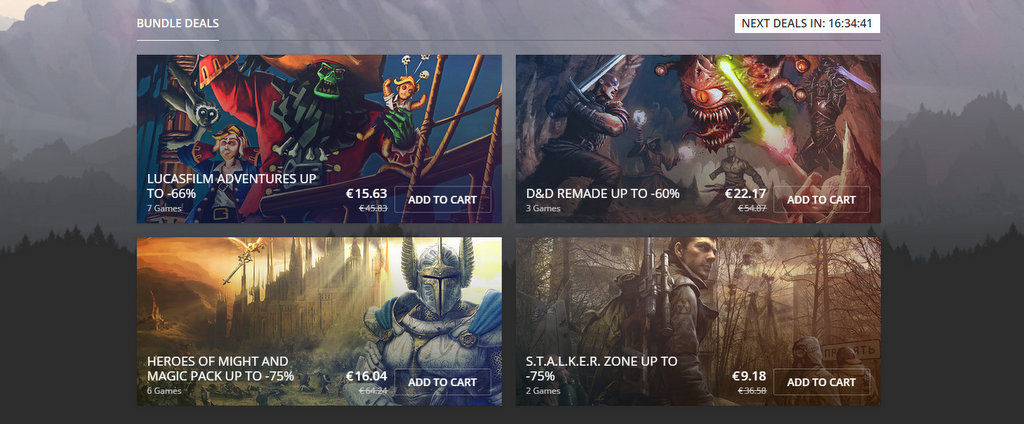Open the Bundle Deals tab
The image size is (1024, 424).
click(x=178, y=24)
